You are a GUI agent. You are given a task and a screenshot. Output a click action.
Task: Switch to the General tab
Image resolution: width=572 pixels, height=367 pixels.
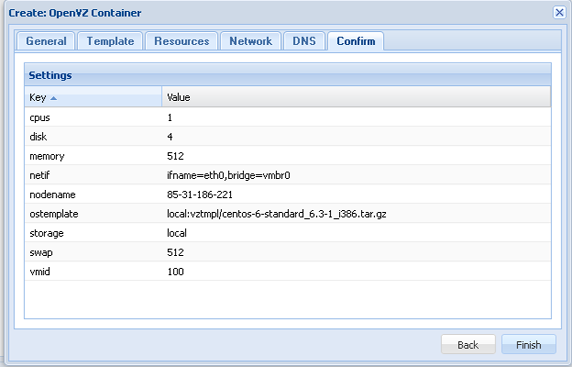(46, 41)
